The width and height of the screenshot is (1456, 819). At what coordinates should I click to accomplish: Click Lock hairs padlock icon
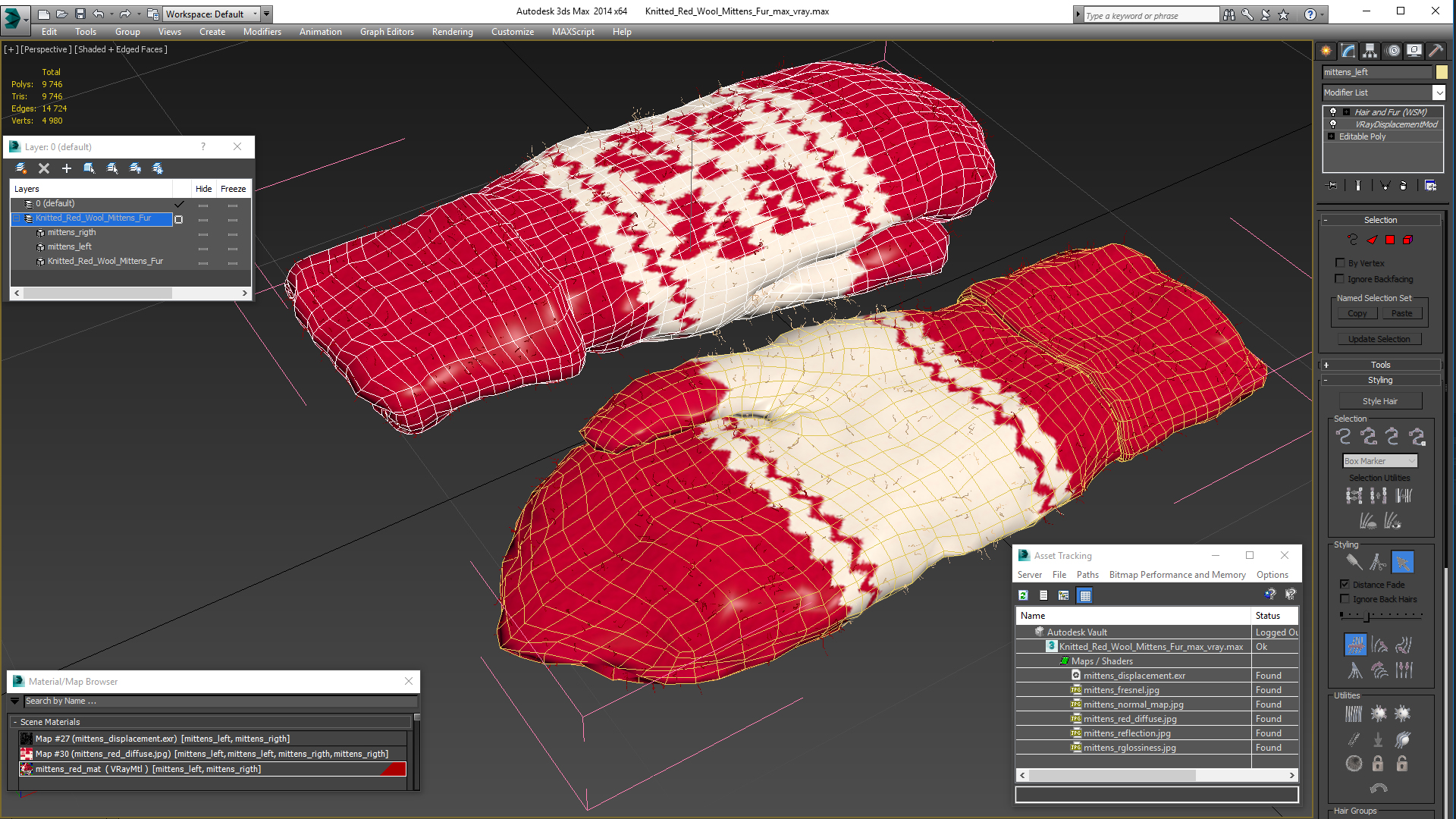coord(1378,764)
